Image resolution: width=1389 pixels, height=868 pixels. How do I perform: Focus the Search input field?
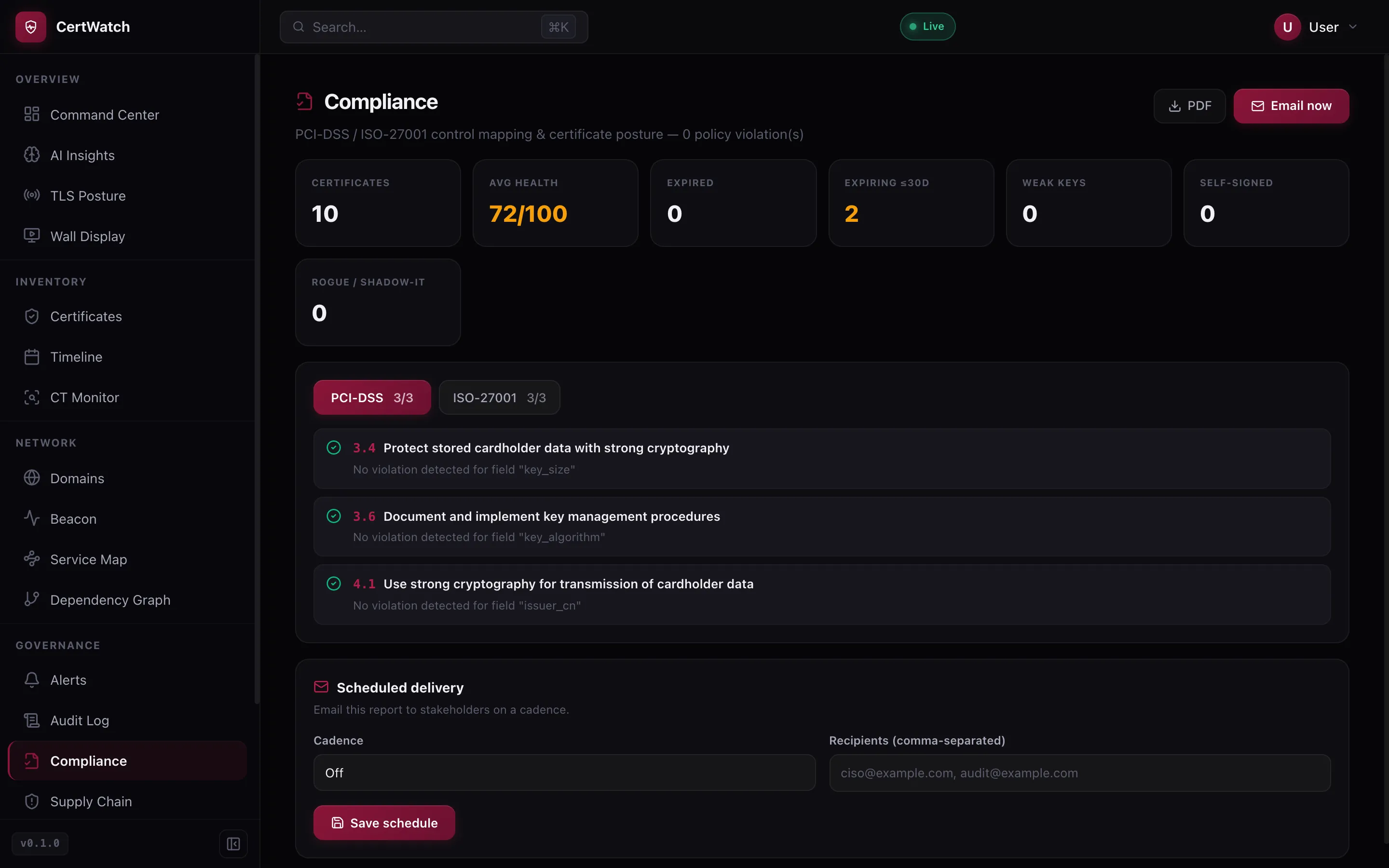click(434, 27)
